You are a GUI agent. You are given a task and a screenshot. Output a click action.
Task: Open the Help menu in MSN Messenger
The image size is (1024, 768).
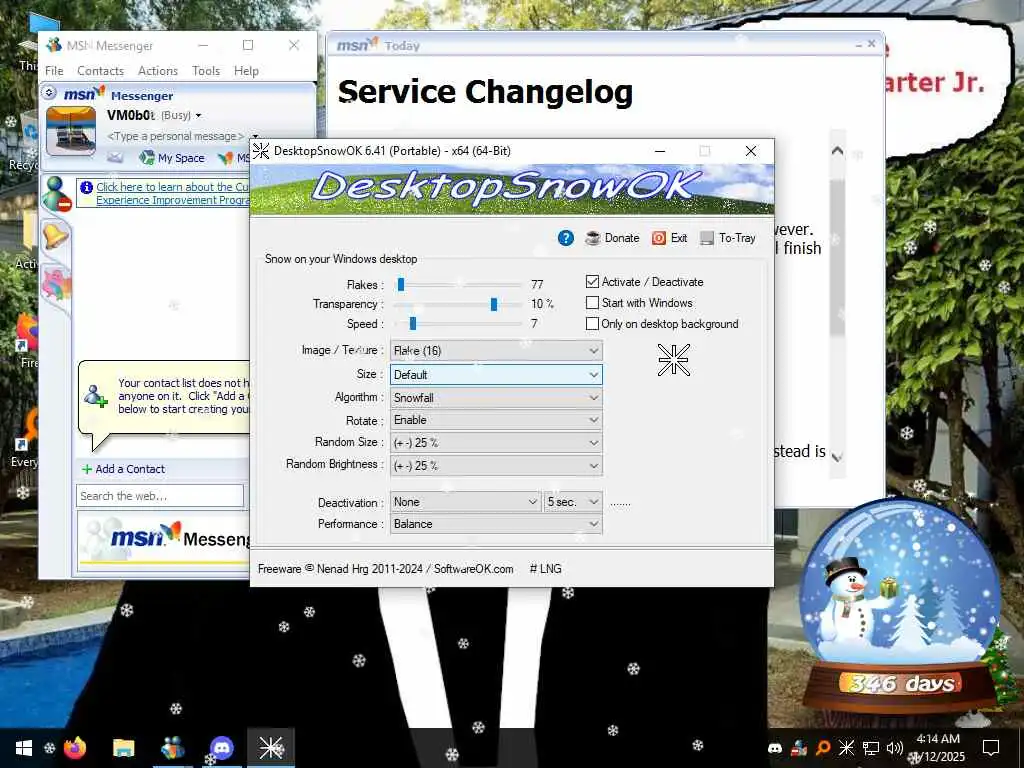pyautogui.click(x=246, y=71)
